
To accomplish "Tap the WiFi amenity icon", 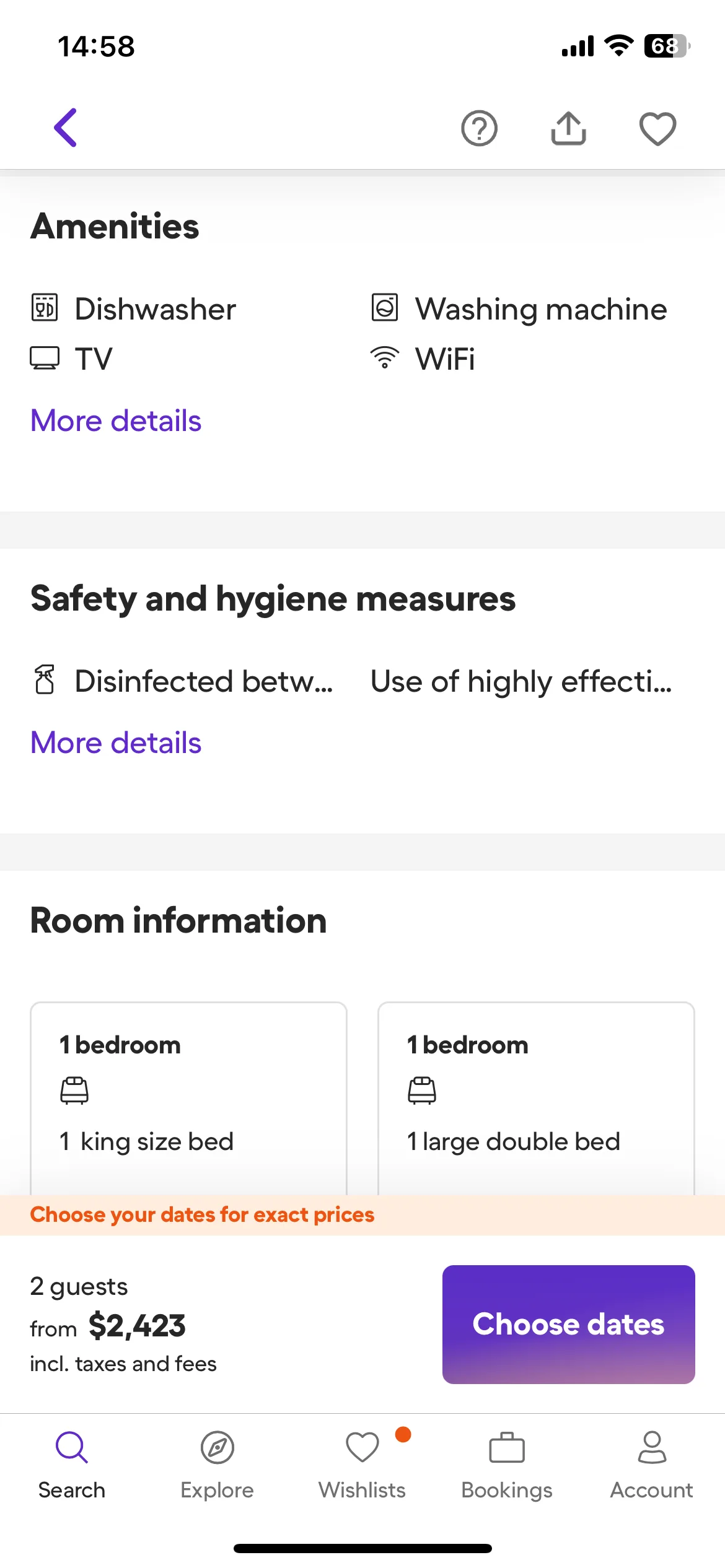I will click(x=385, y=358).
